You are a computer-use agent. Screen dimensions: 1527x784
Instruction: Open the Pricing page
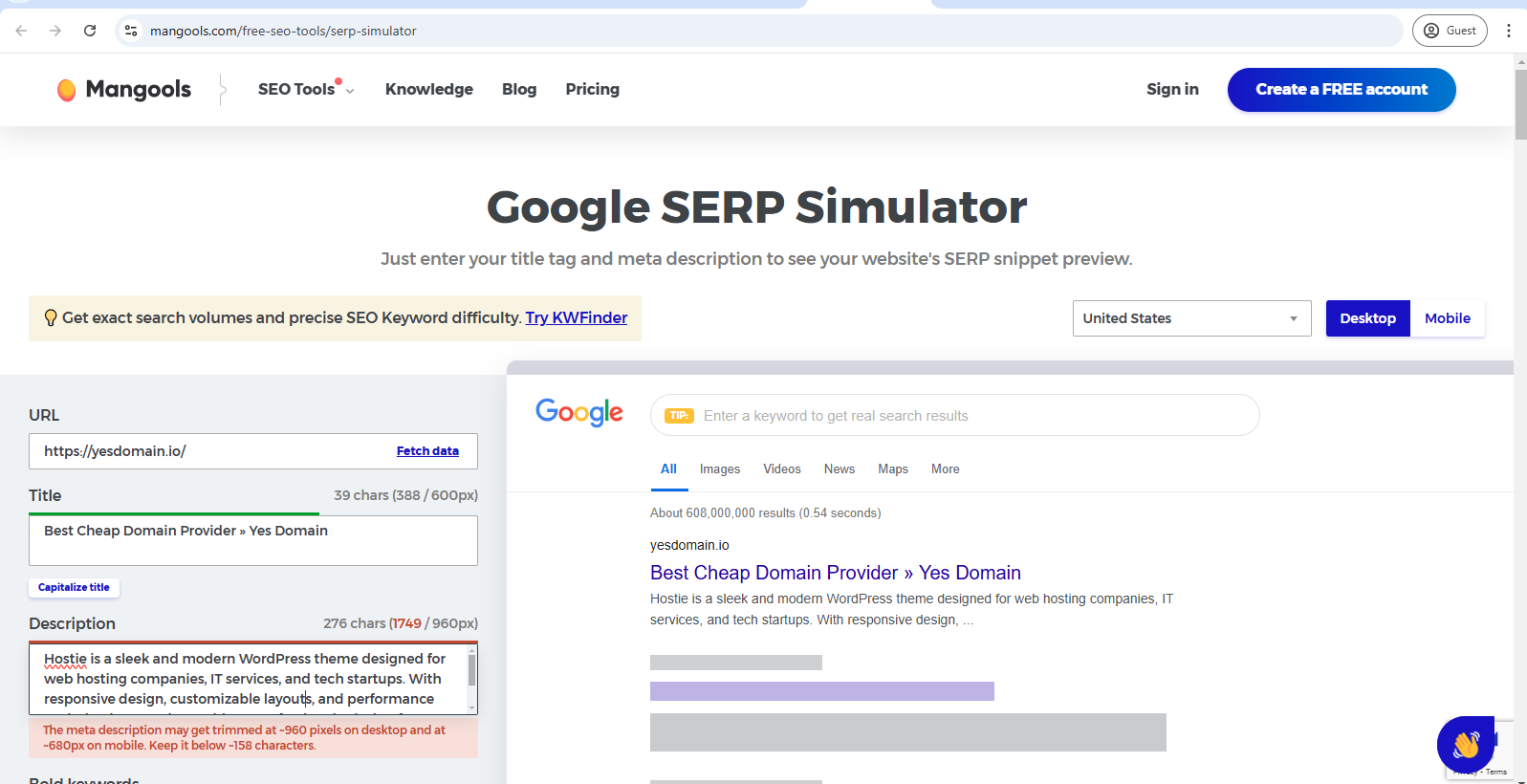pos(592,89)
